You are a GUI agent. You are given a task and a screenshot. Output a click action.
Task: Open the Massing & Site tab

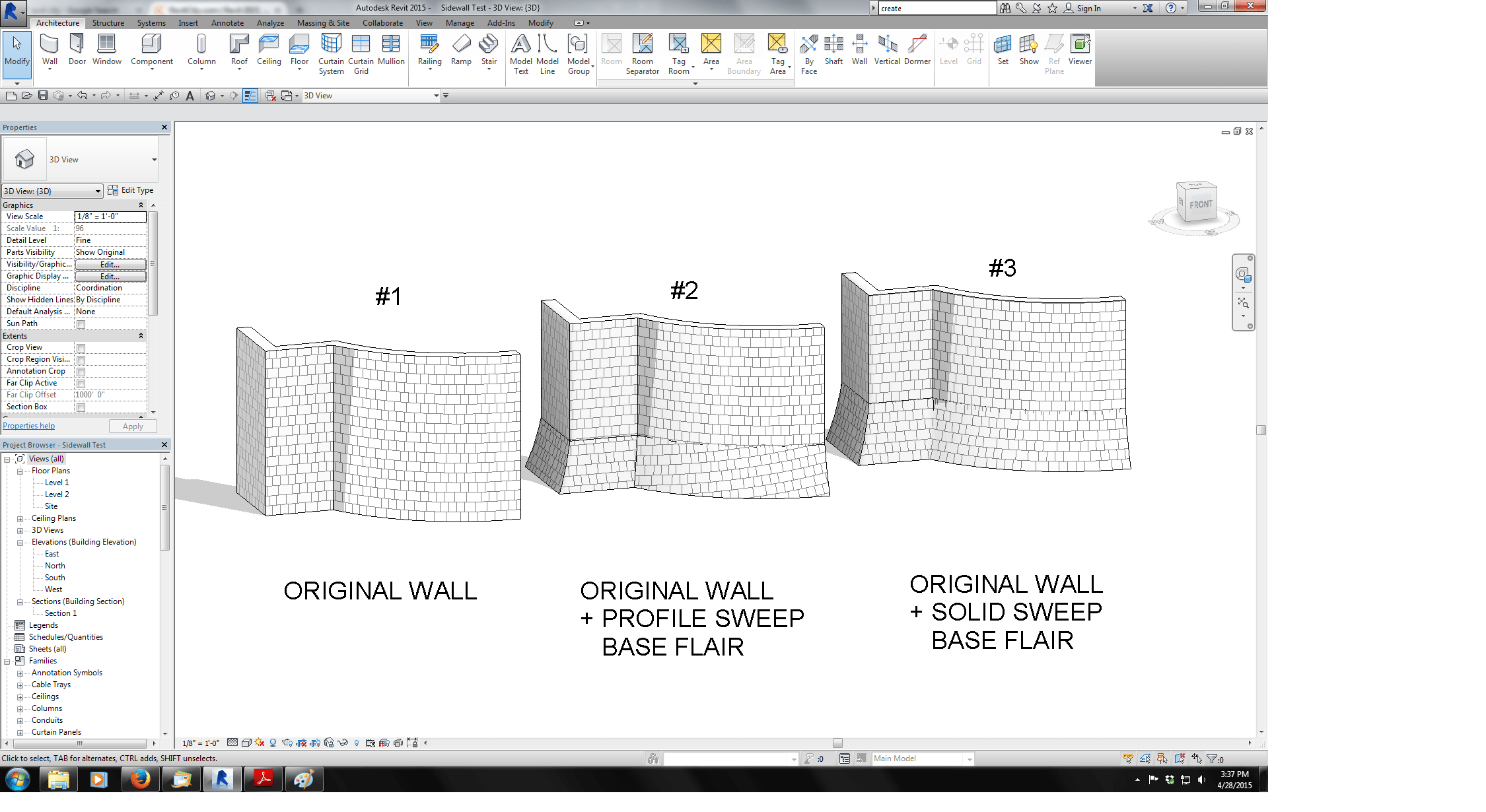pos(323,22)
